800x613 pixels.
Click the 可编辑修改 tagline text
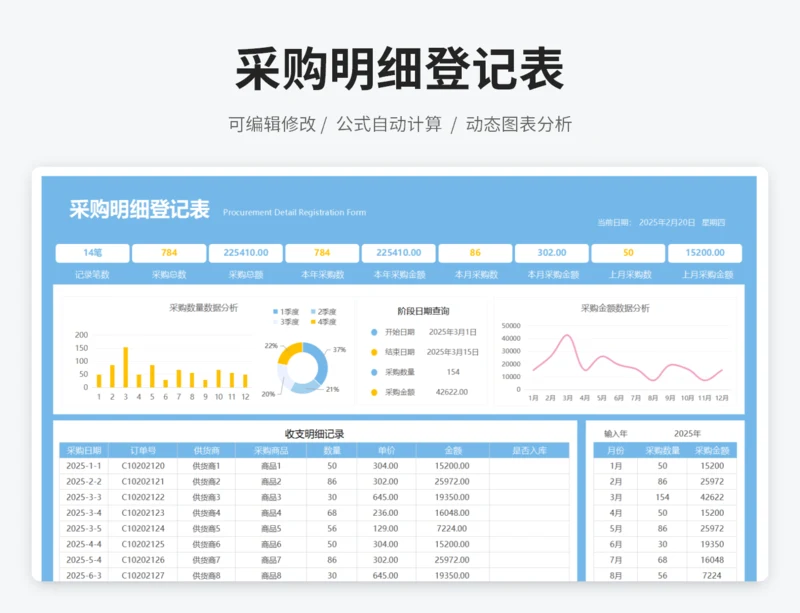tap(272, 124)
